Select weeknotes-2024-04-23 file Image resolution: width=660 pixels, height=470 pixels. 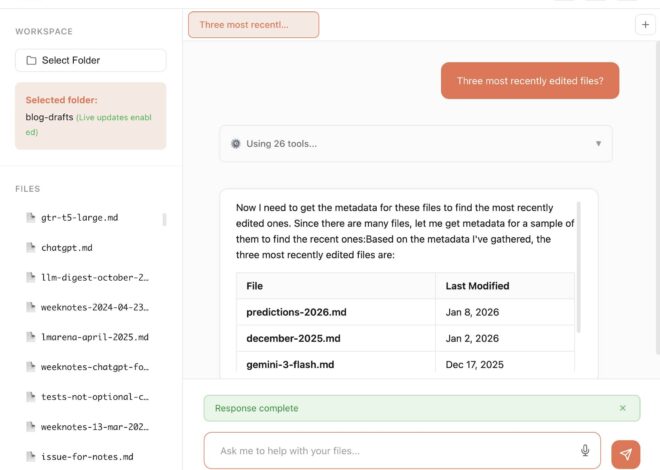click(94, 307)
